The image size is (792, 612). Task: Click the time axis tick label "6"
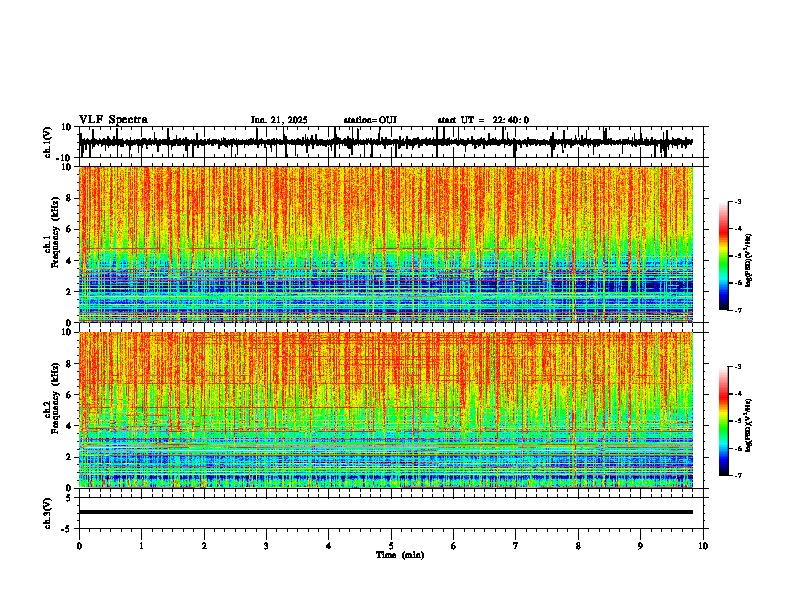(454, 546)
